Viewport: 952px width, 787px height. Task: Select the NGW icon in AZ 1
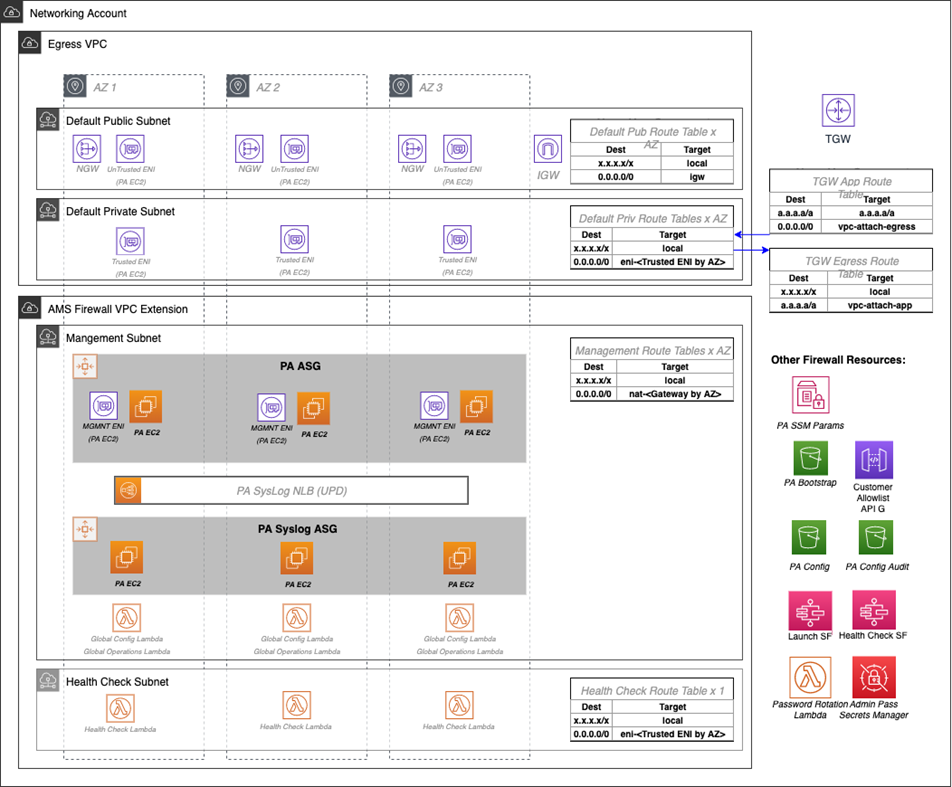point(87,148)
